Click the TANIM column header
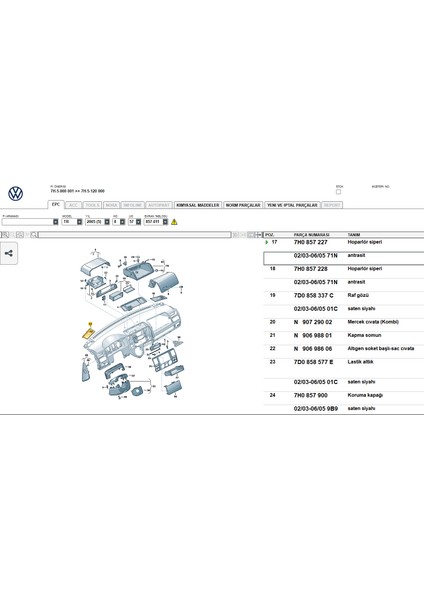Viewport: 424px width, 600px height. [354, 235]
